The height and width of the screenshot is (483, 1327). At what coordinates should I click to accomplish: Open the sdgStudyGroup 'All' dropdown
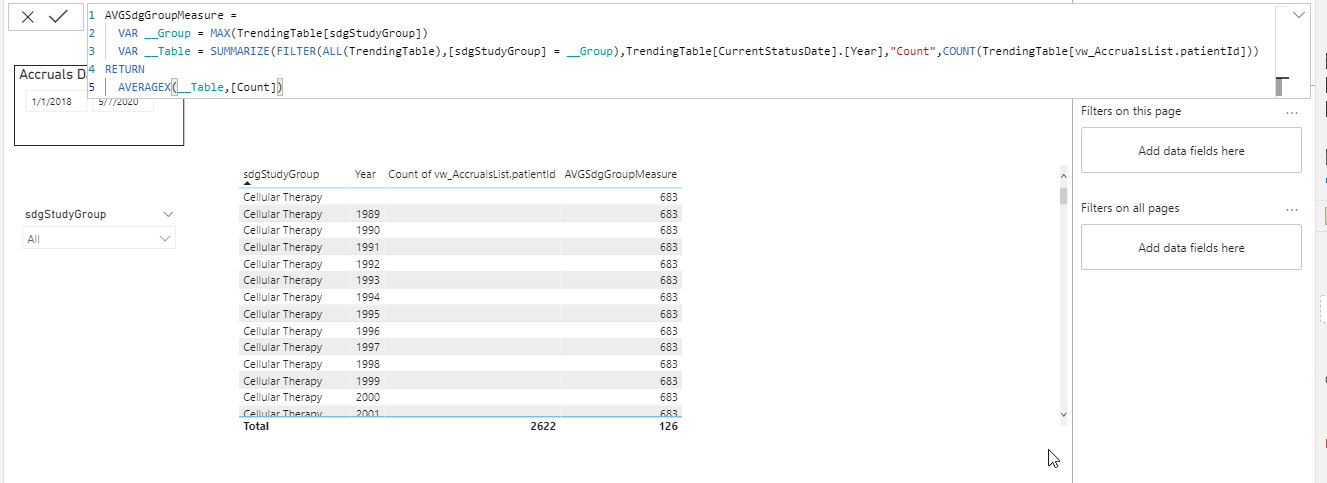click(x=99, y=239)
